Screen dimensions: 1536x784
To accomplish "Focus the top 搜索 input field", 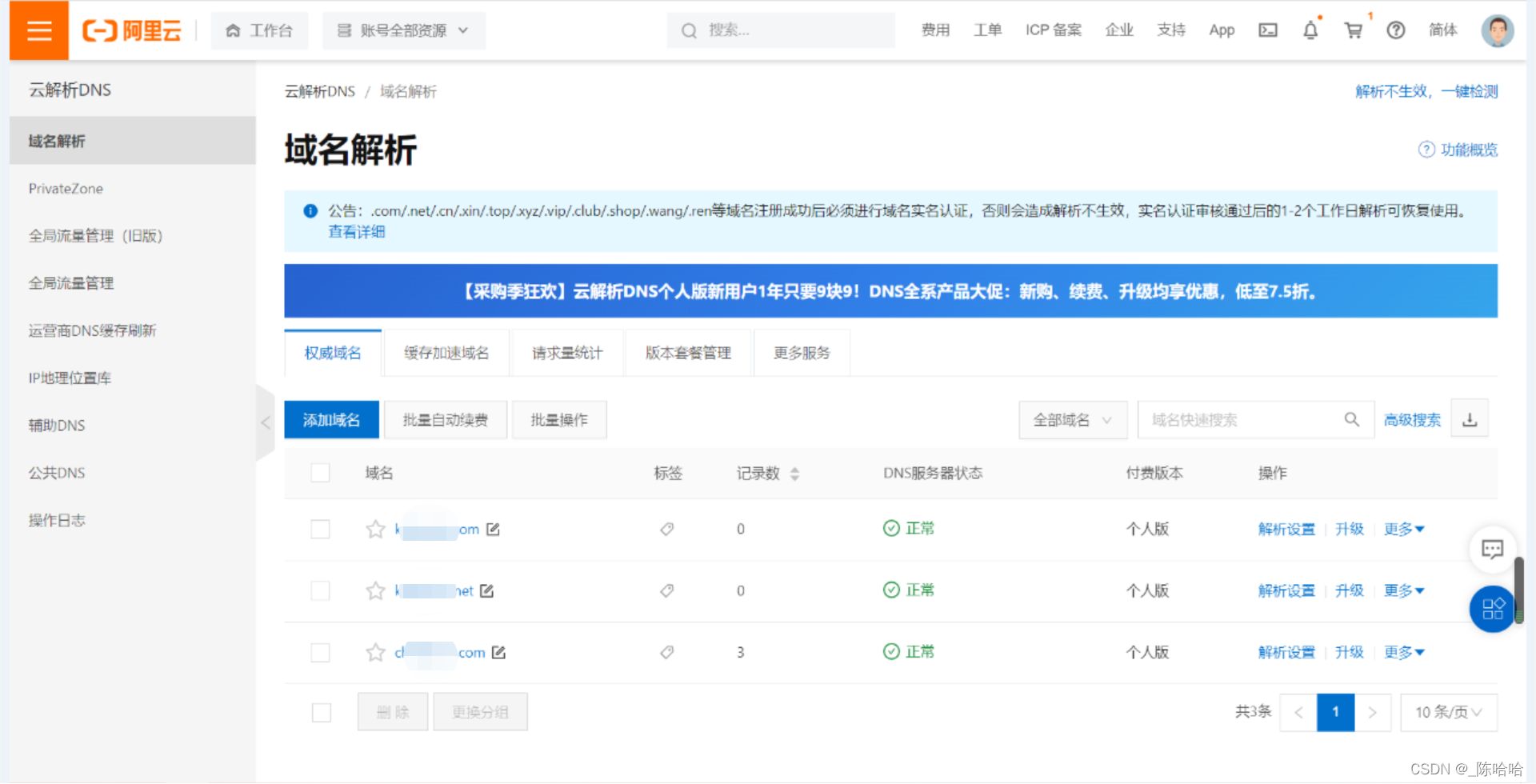I will tap(781, 30).
